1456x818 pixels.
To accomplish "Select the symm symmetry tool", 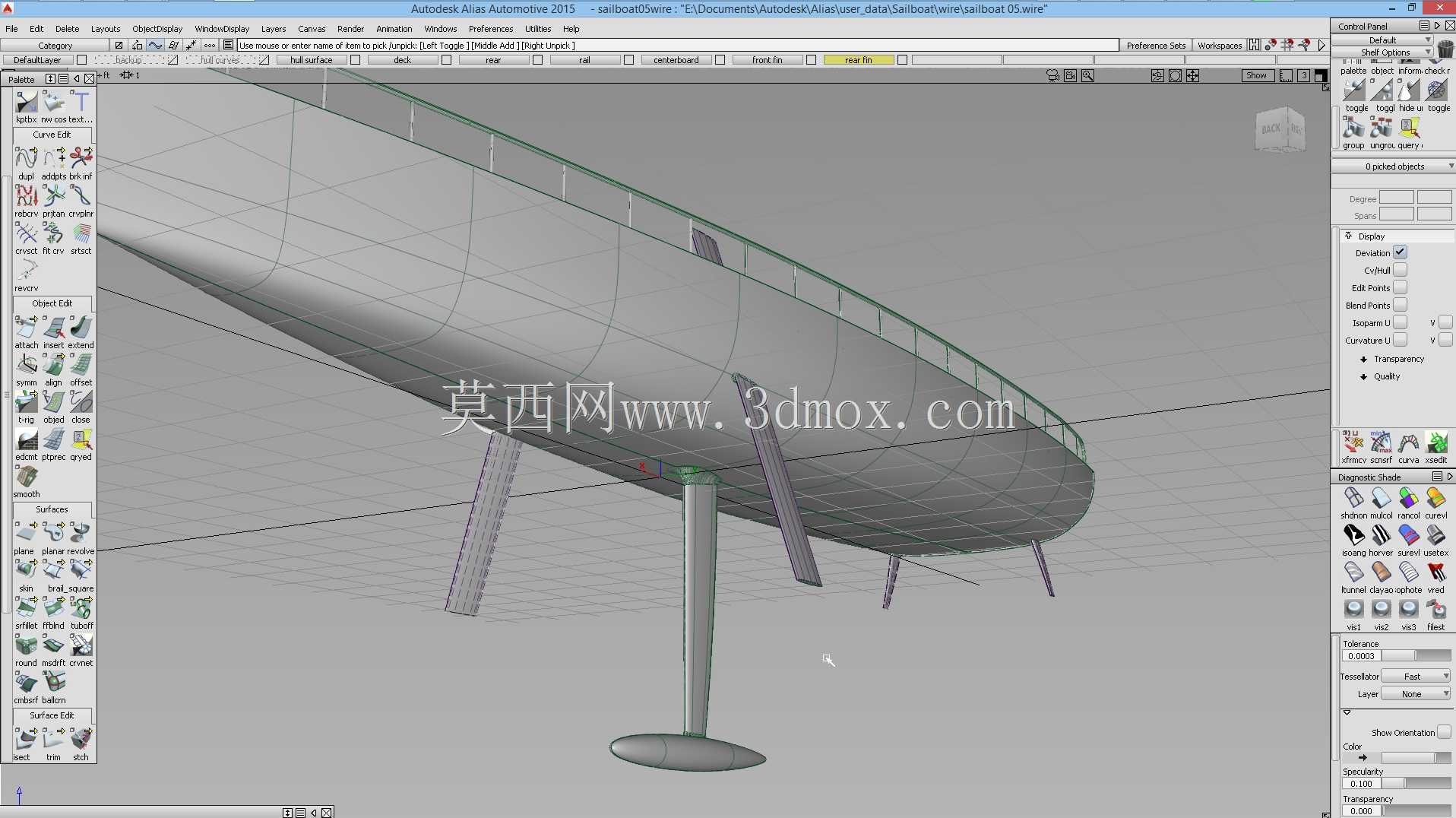I will click(26, 364).
